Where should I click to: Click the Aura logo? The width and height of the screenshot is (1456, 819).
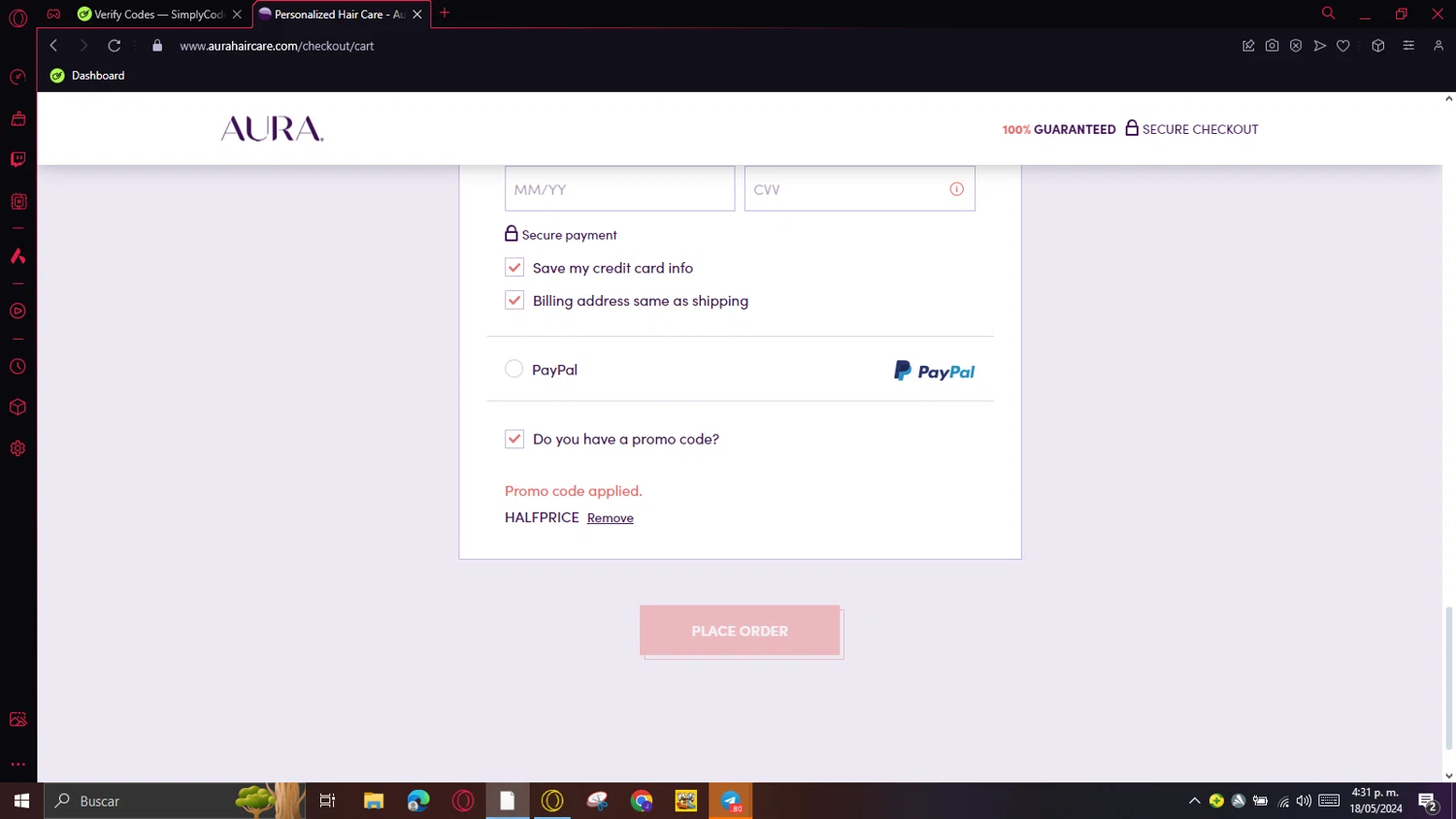click(x=272, y=129)
